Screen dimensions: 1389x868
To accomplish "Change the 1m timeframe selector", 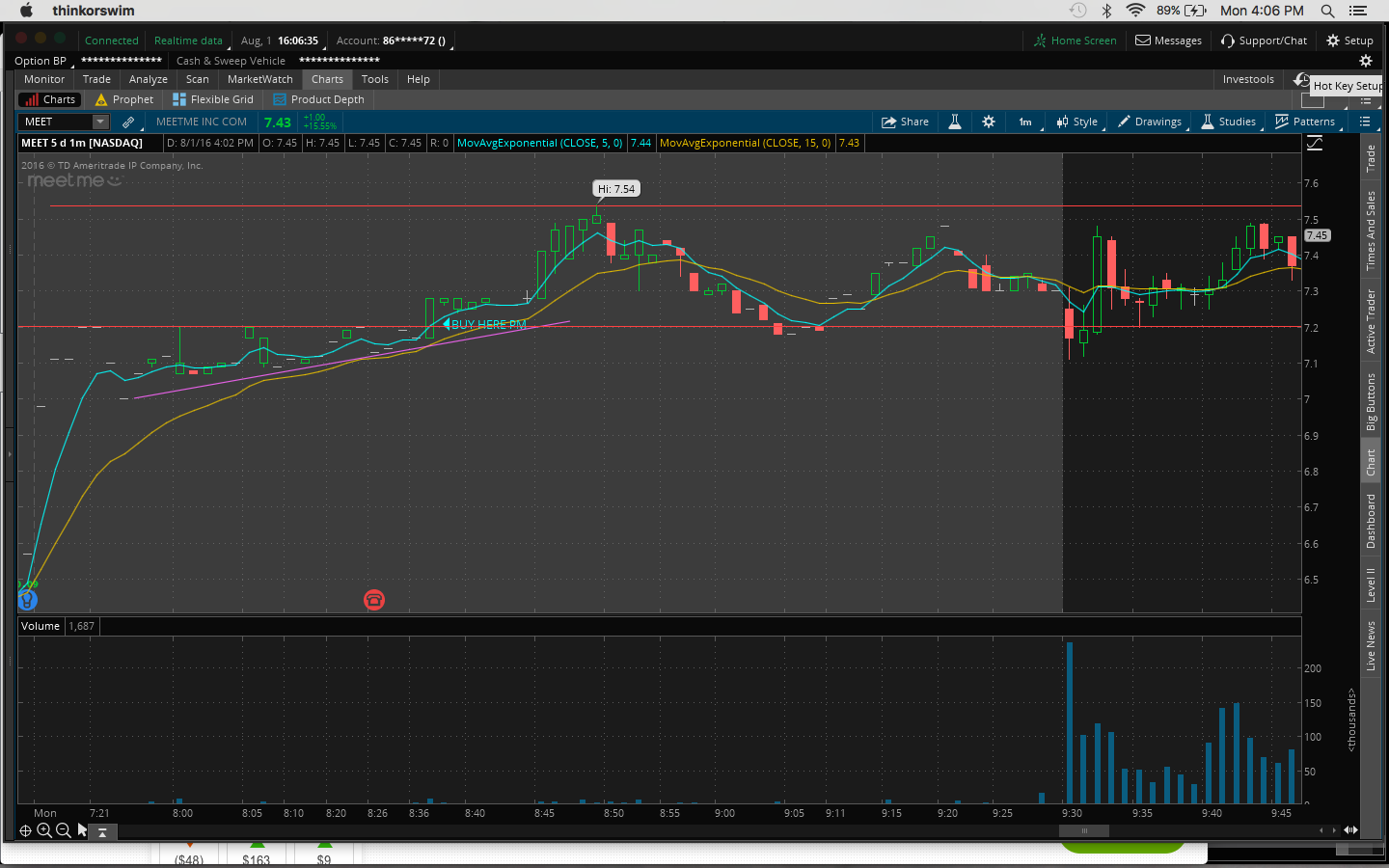I will pyautogui.click(x=1026, y=122).
